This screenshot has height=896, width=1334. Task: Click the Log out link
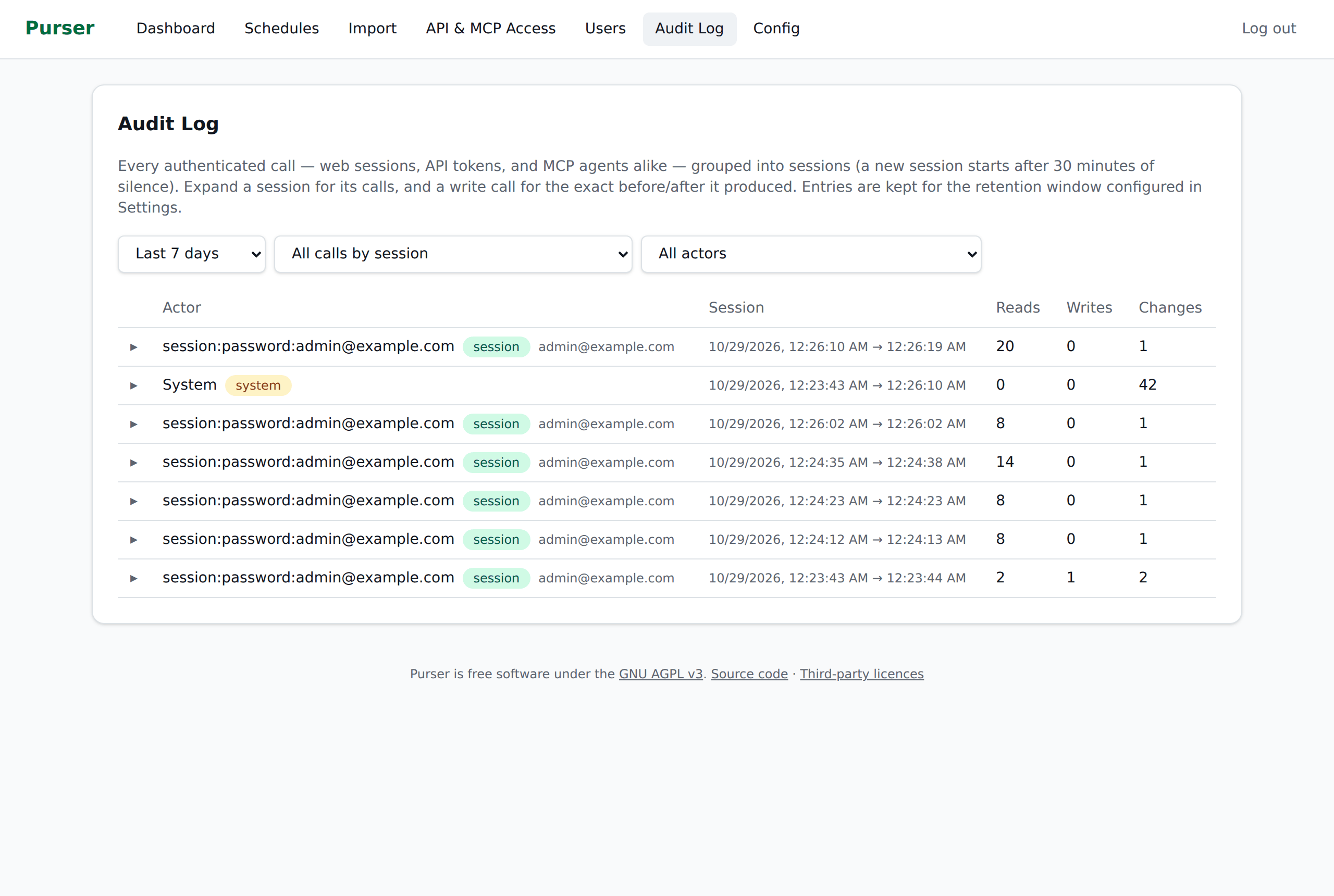pyautogui.click(x=1268, y=29)
